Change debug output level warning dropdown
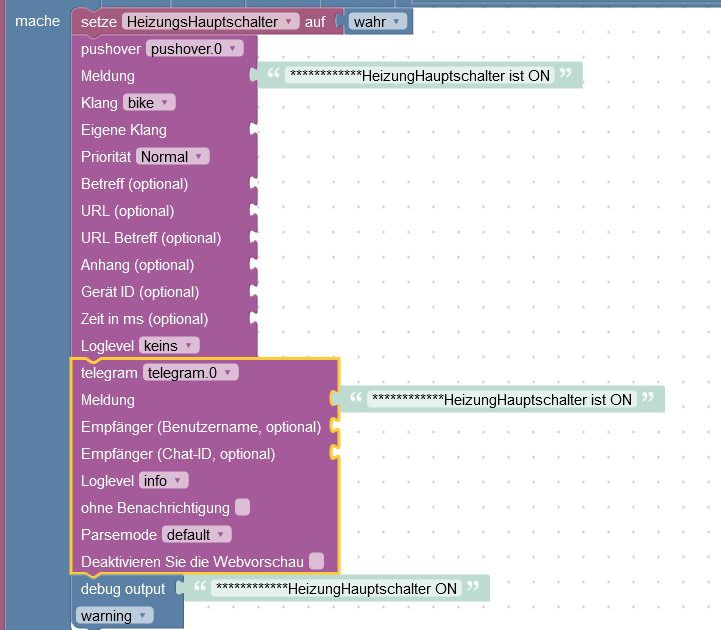Screen dimensions: 721x630 click(114, 616)
